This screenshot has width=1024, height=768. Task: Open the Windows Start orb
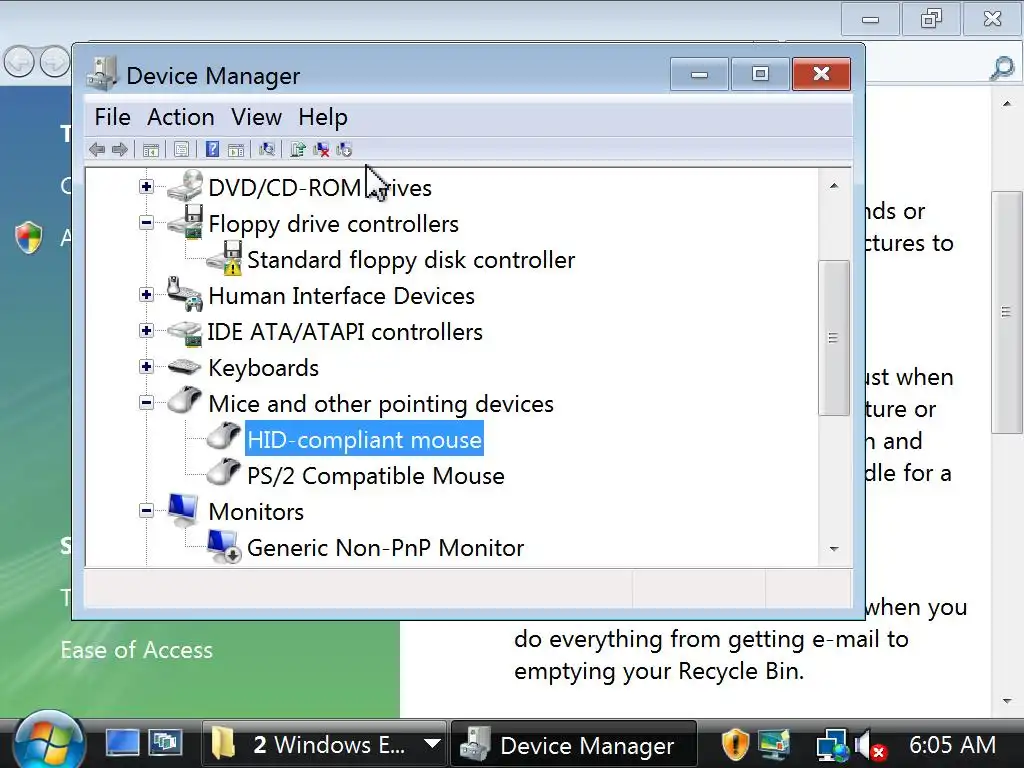(x=49, y=743)
